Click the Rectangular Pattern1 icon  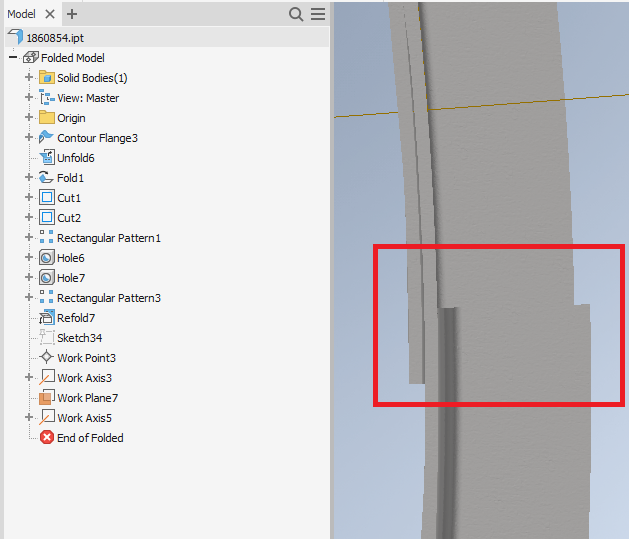pyautogui.click(x=47, y=237)
